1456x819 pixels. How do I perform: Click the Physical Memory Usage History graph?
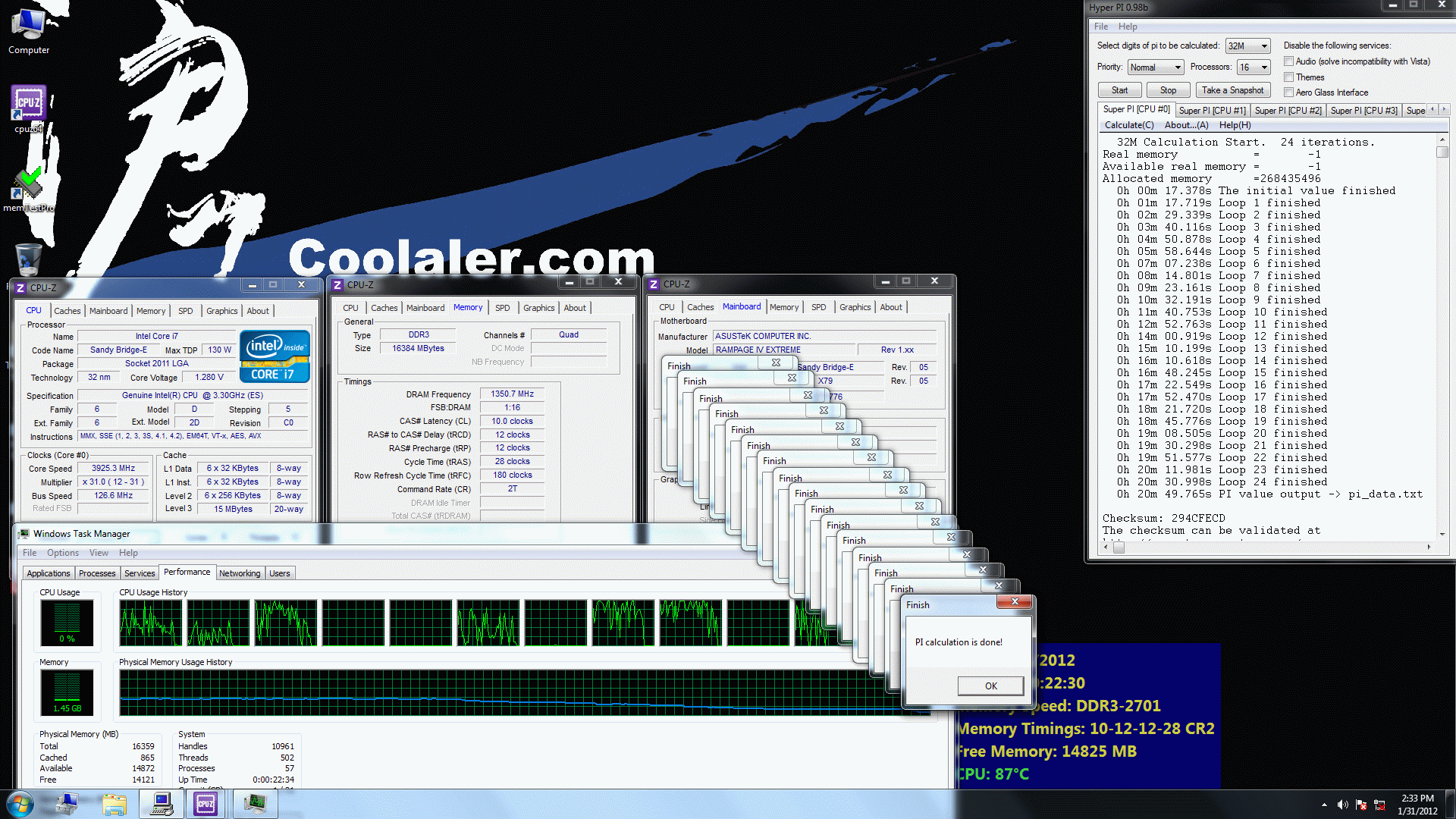[526, 692]
